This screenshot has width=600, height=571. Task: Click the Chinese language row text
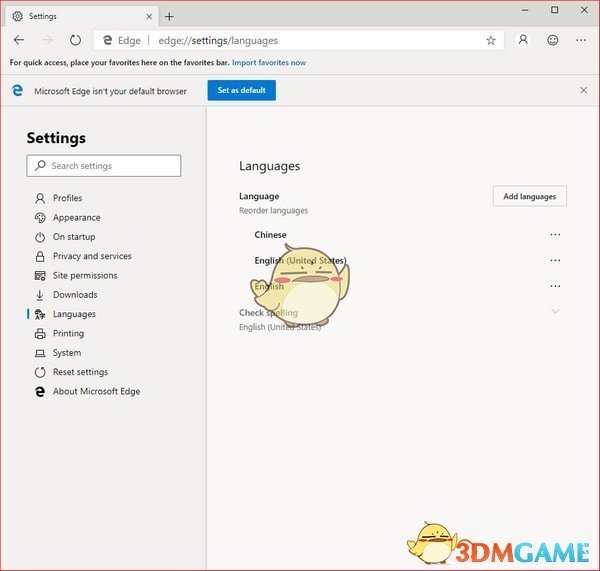[270, 235]
